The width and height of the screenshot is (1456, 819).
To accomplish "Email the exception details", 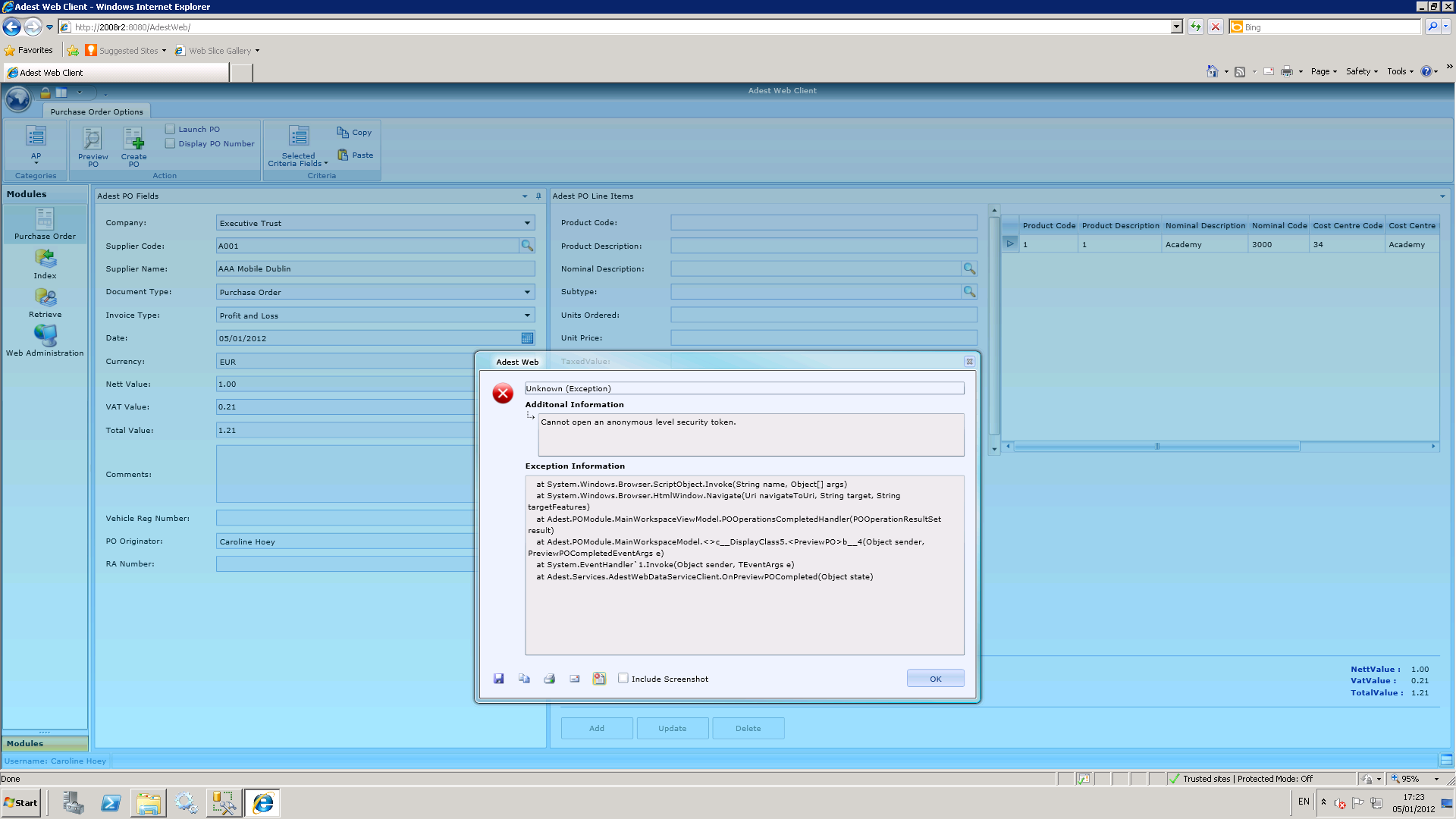I will [574, 679].
